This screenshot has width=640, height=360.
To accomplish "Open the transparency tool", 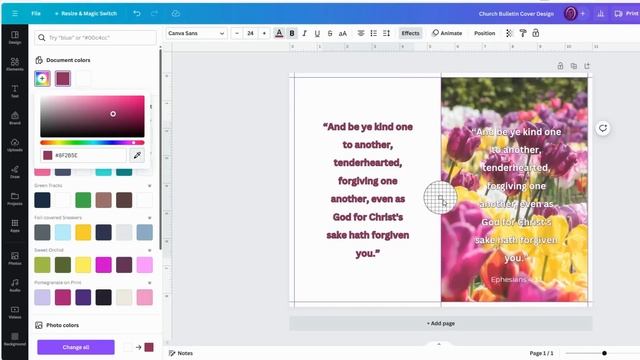I will 509,33.
